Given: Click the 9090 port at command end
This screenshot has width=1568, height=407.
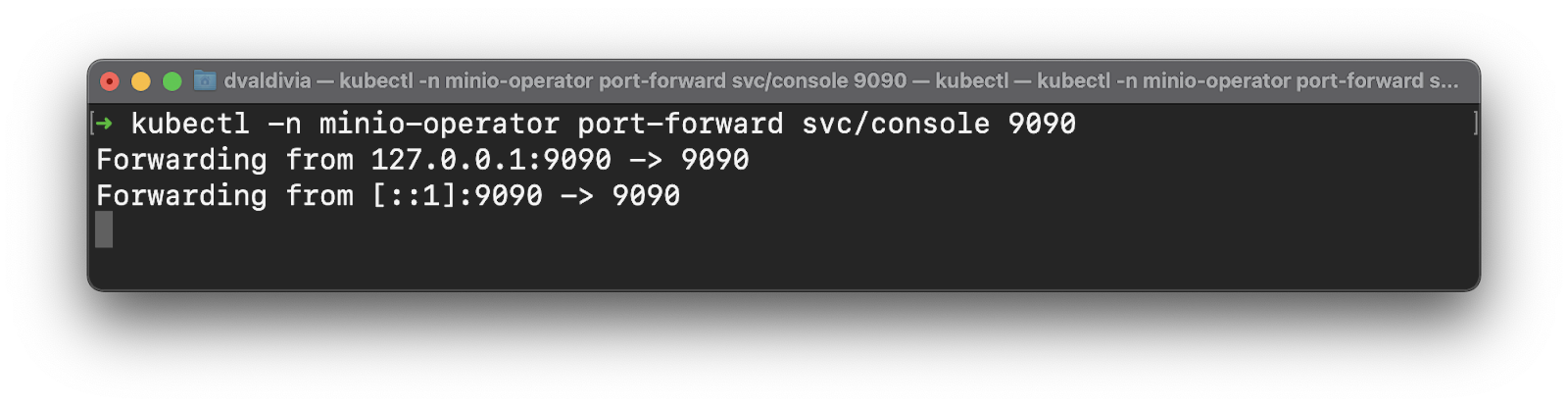Looking at the screenshot, I should [x=1042, y=124].
